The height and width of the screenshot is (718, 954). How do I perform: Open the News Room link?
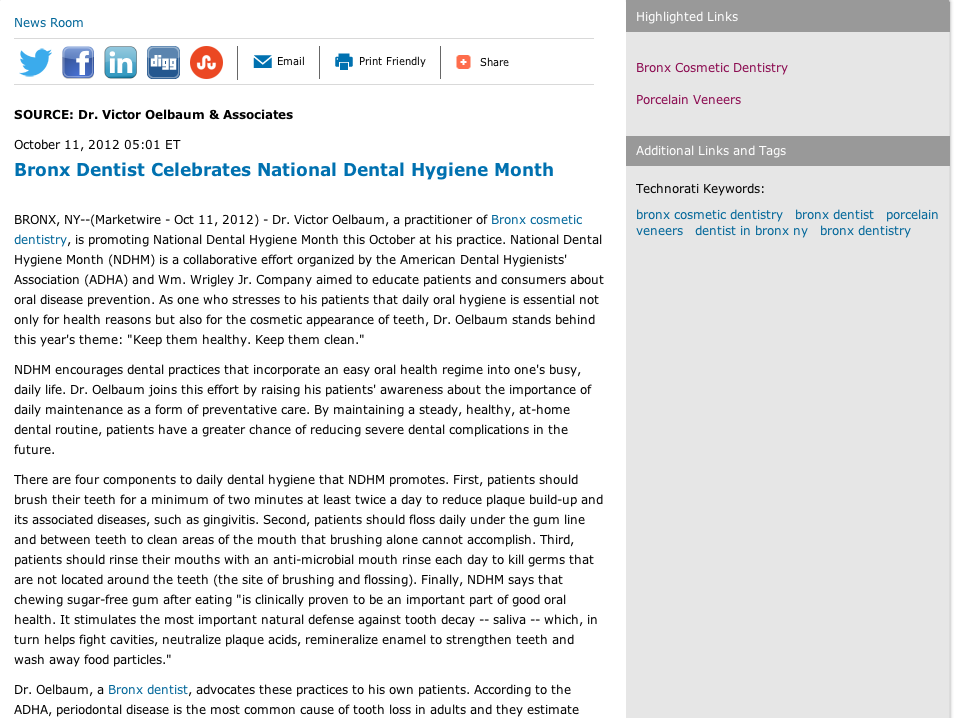coord(49,23)
